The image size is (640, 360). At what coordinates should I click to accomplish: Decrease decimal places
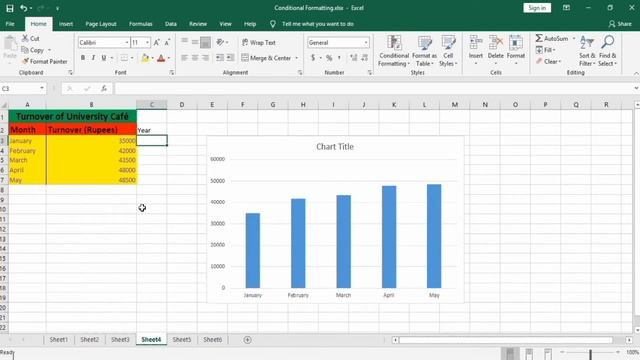(364, 58)
